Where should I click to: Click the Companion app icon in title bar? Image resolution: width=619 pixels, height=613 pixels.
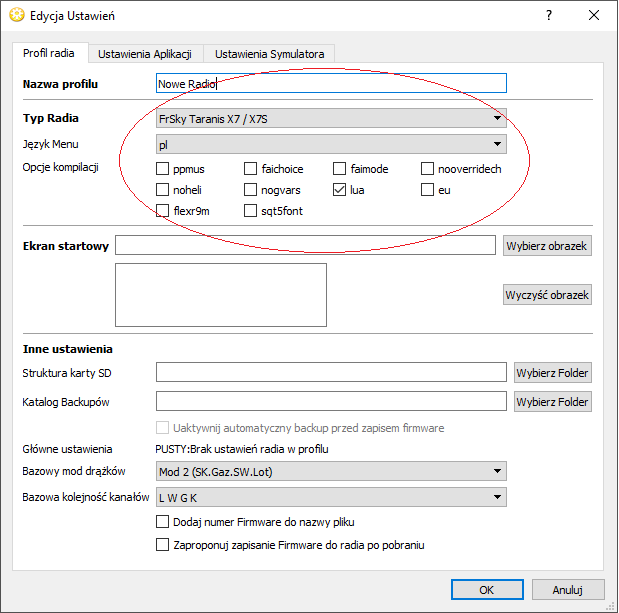click(17, 15)
